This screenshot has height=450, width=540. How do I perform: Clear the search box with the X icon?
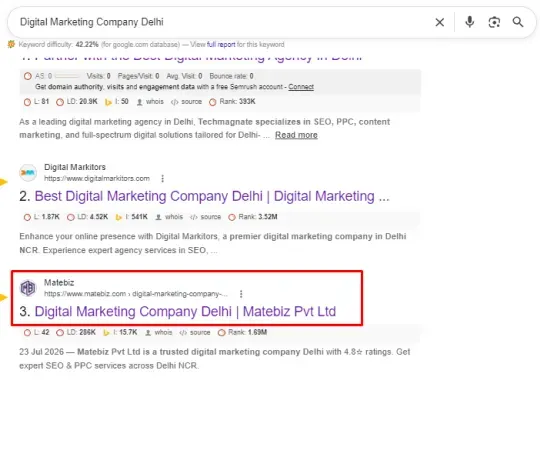[x=439, y=22]
